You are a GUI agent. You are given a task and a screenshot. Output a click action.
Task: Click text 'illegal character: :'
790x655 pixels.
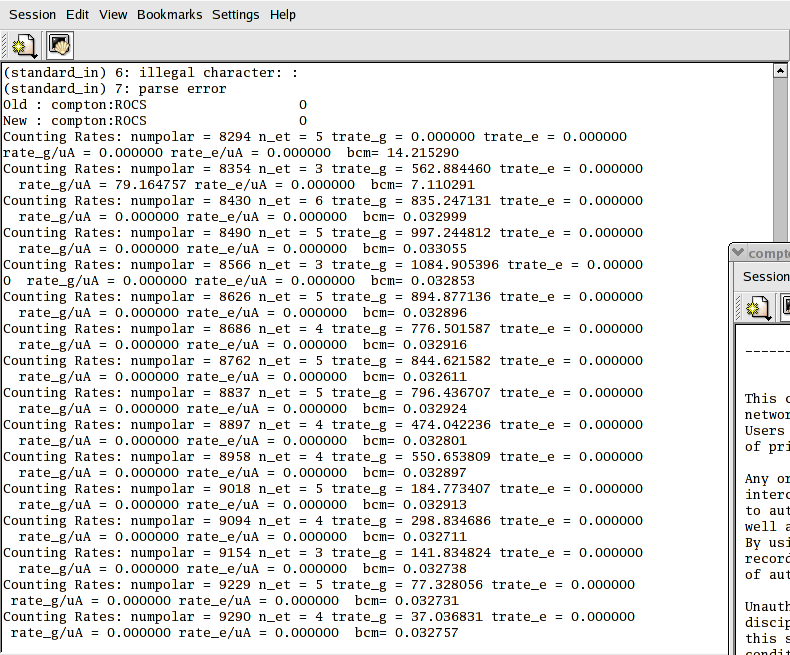[x=218, y=73]
